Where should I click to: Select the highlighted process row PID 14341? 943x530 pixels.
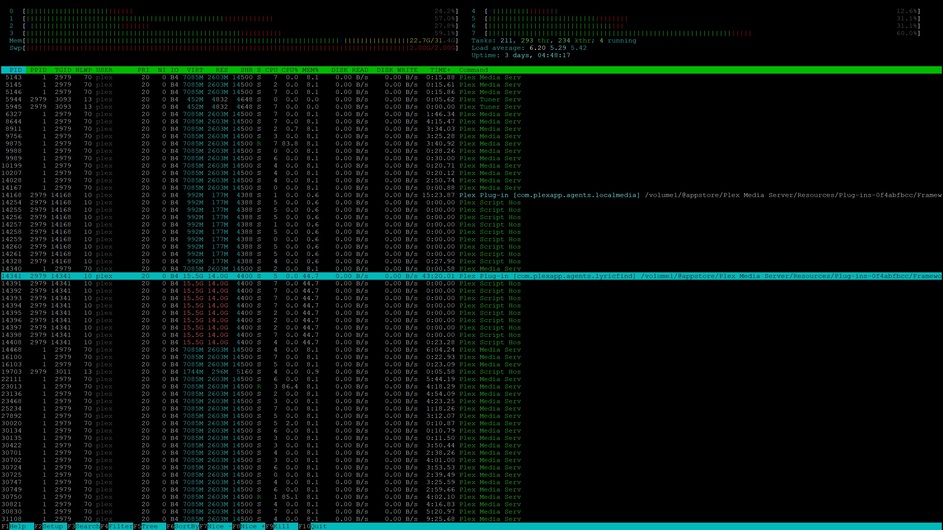(x=472, y=276)
